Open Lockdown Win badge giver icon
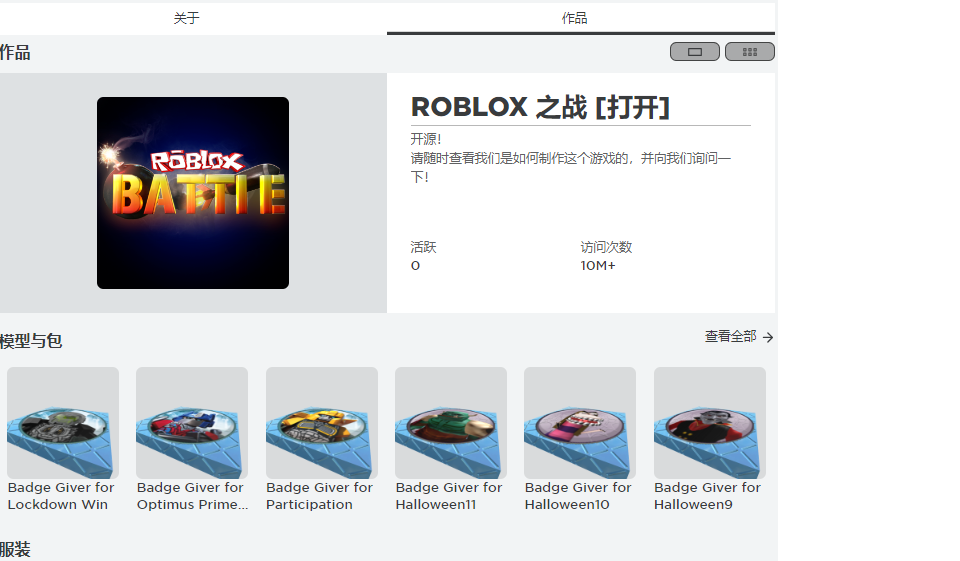960x561 pixels. click(x=62, y=423)
